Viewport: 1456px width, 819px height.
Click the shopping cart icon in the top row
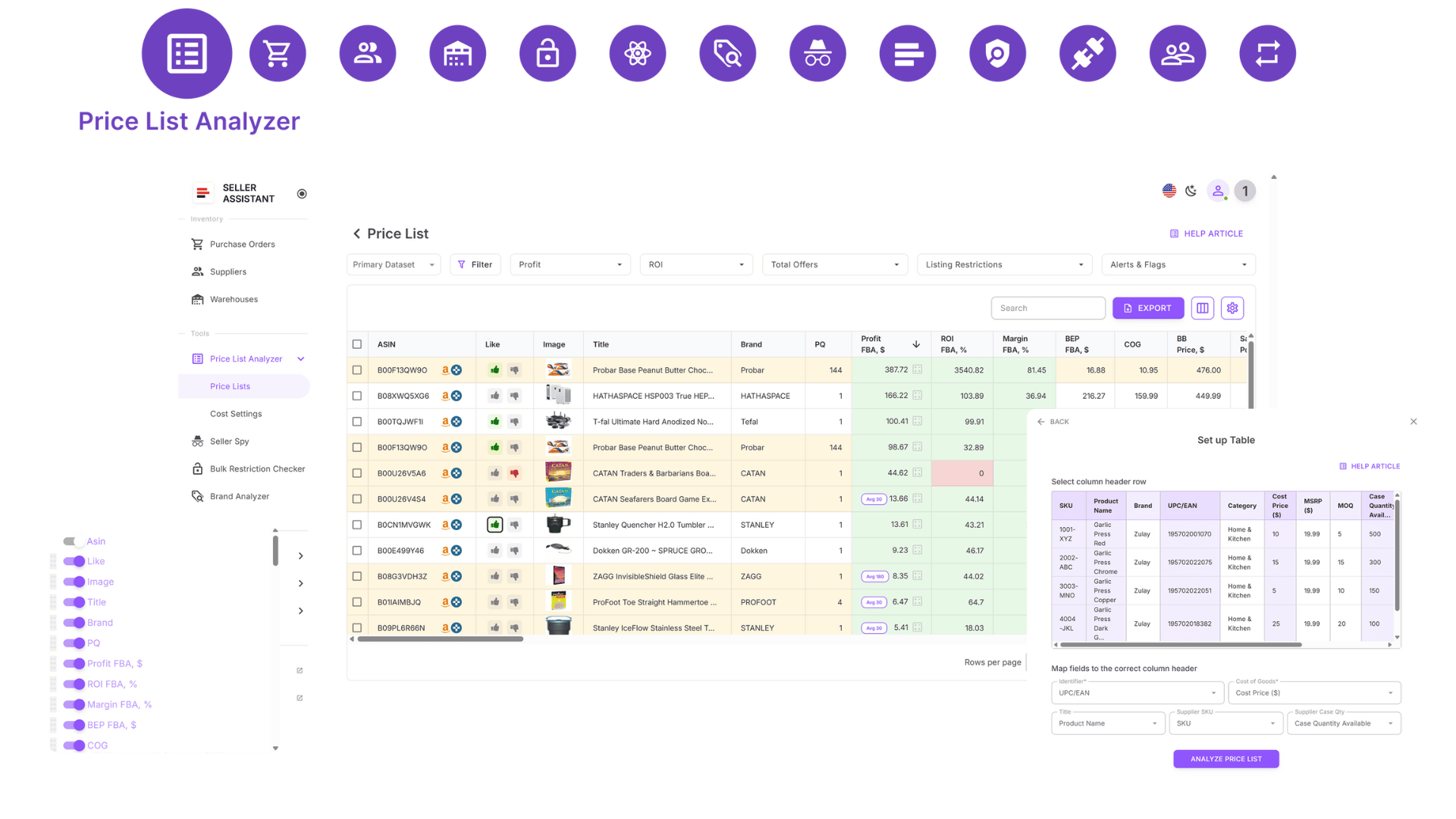278,52
